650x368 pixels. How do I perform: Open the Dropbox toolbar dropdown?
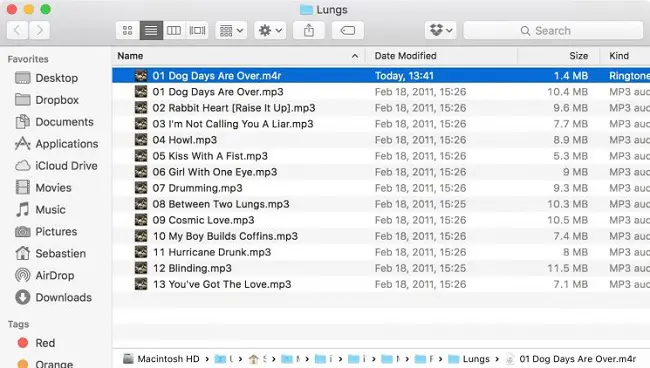441,30
